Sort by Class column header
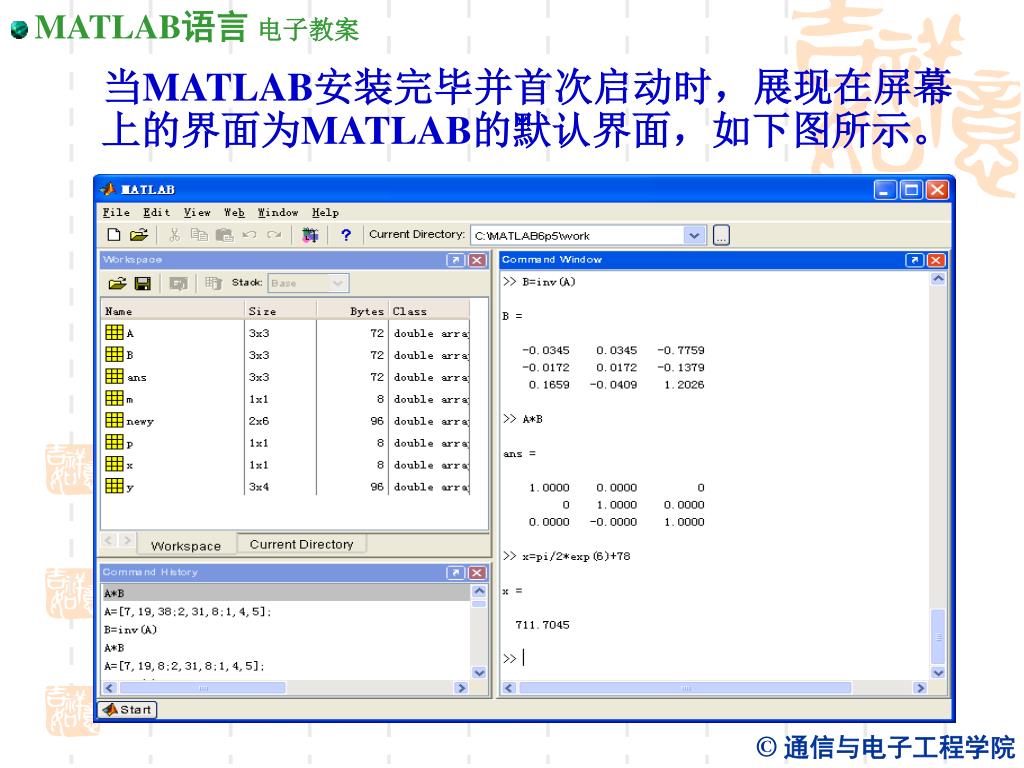 [430, 312]
